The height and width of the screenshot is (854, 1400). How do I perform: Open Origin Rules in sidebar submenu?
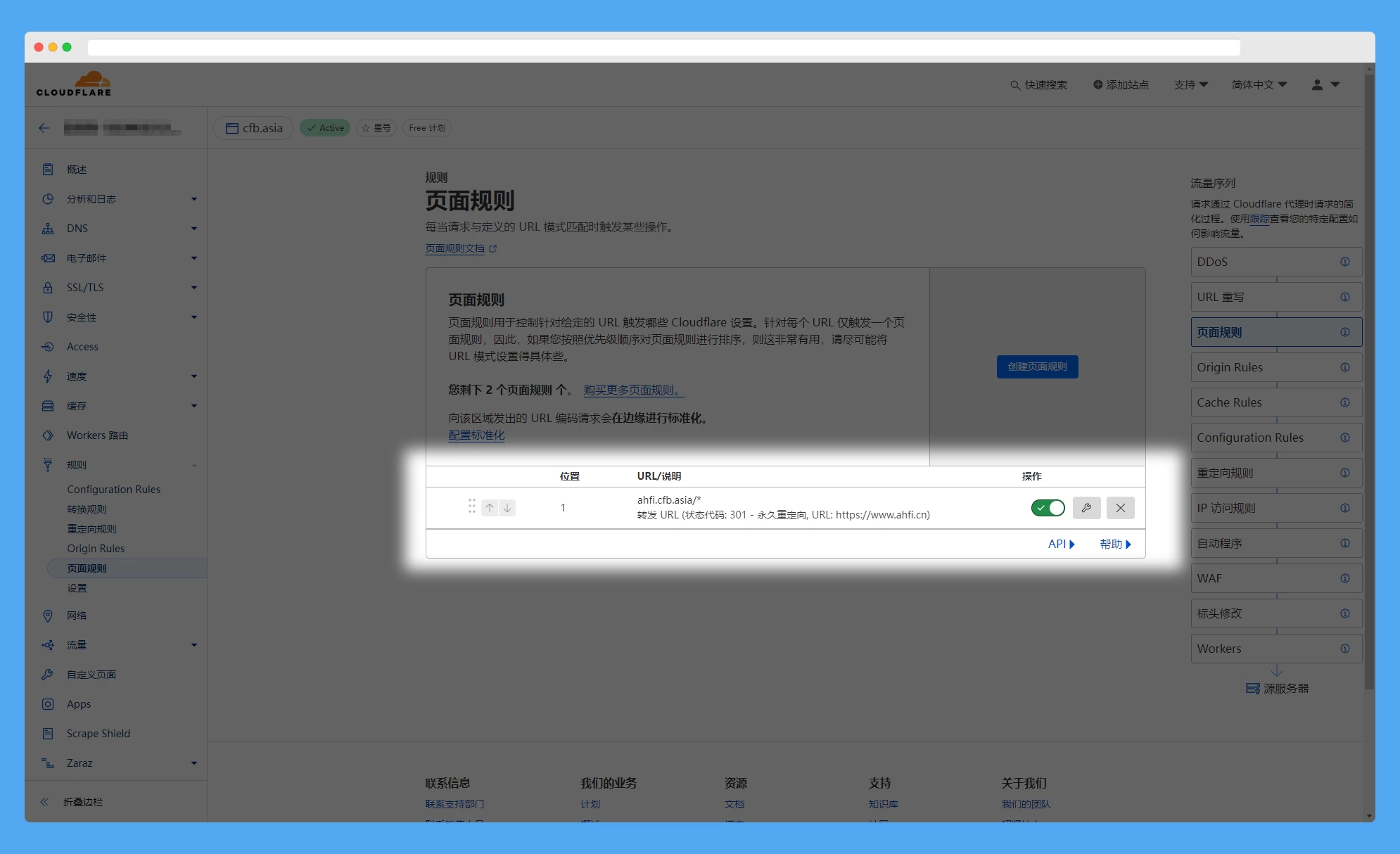96,549
